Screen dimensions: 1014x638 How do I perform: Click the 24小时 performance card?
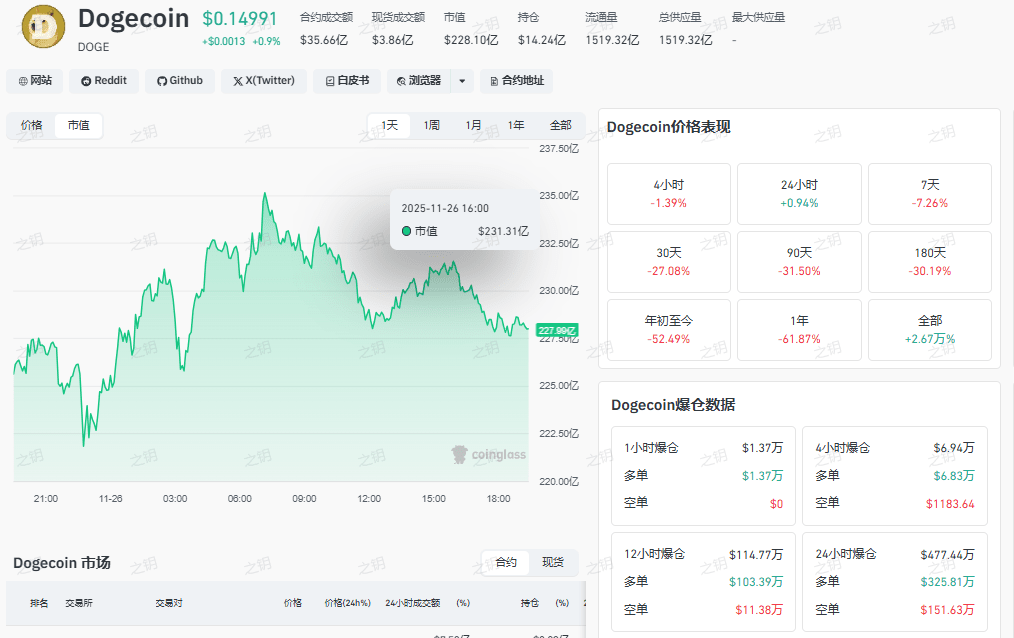pos(799,194)
